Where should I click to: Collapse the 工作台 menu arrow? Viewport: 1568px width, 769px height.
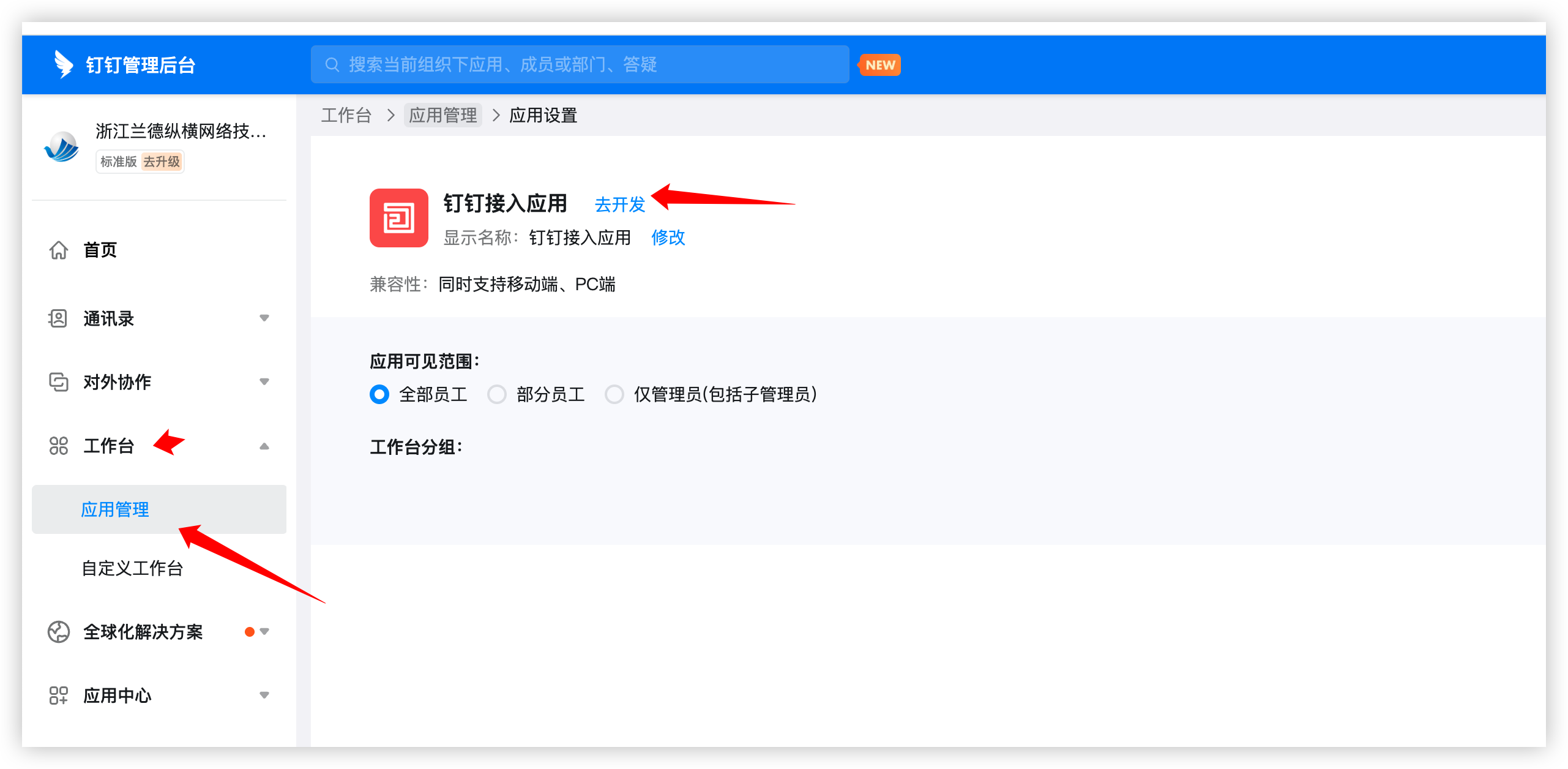pos(264,446)
